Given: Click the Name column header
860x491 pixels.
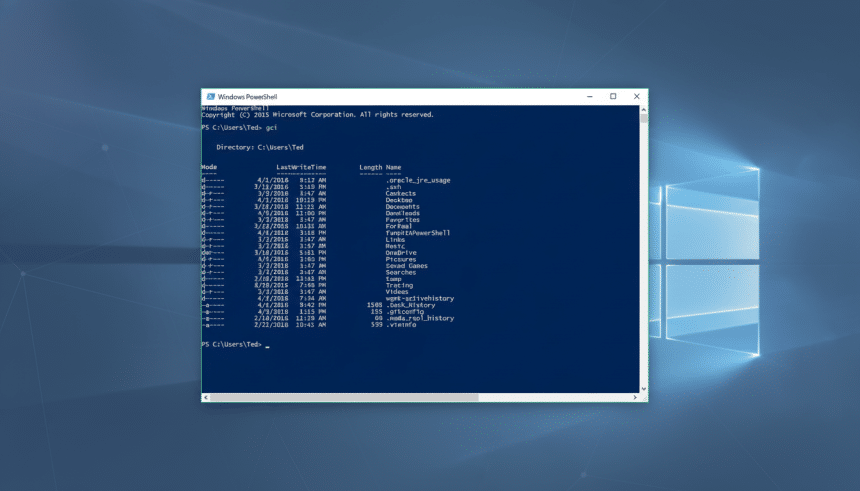Looking at the screenshot, I should coord(394,167).
